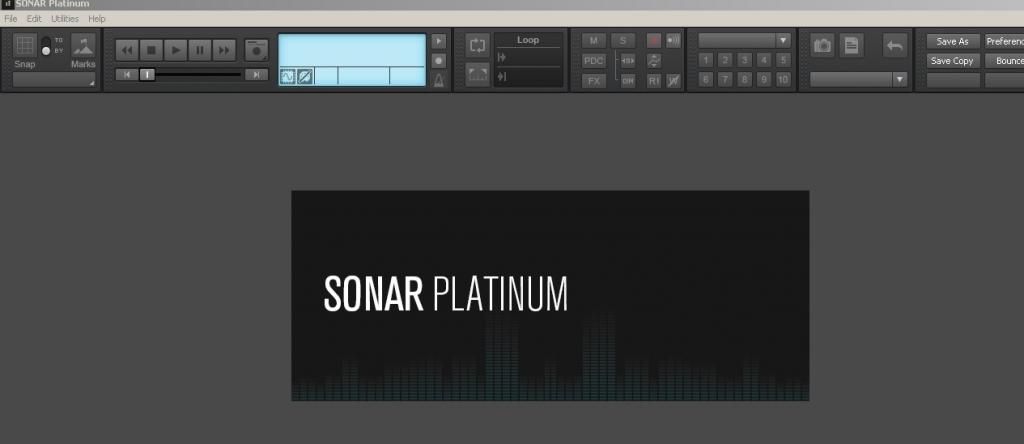Click the Save As button
The image size is (1024, 444).
(x=952, y=42)
